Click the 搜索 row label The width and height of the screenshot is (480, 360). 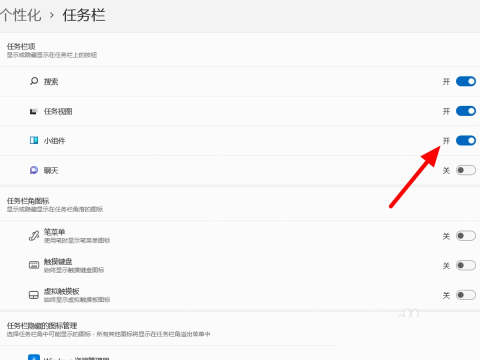coord(51,82)
